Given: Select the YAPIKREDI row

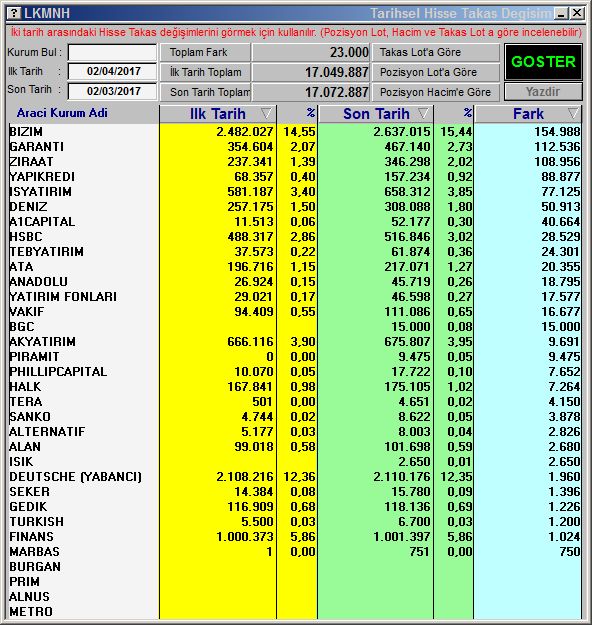Looking at the screenshot, I should click(295, 177).
